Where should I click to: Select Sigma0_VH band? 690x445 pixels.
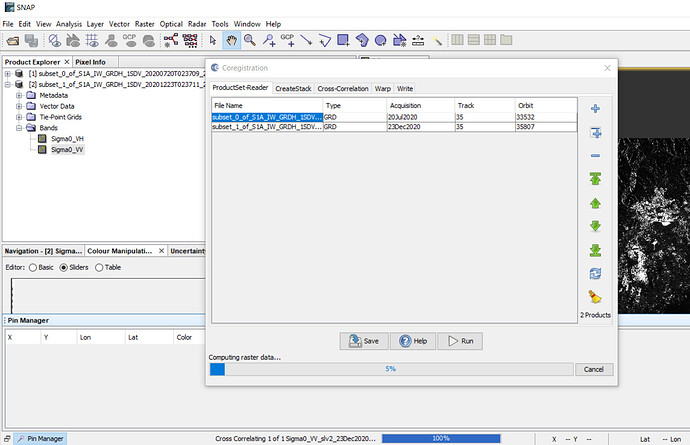(x=67, y=139)
